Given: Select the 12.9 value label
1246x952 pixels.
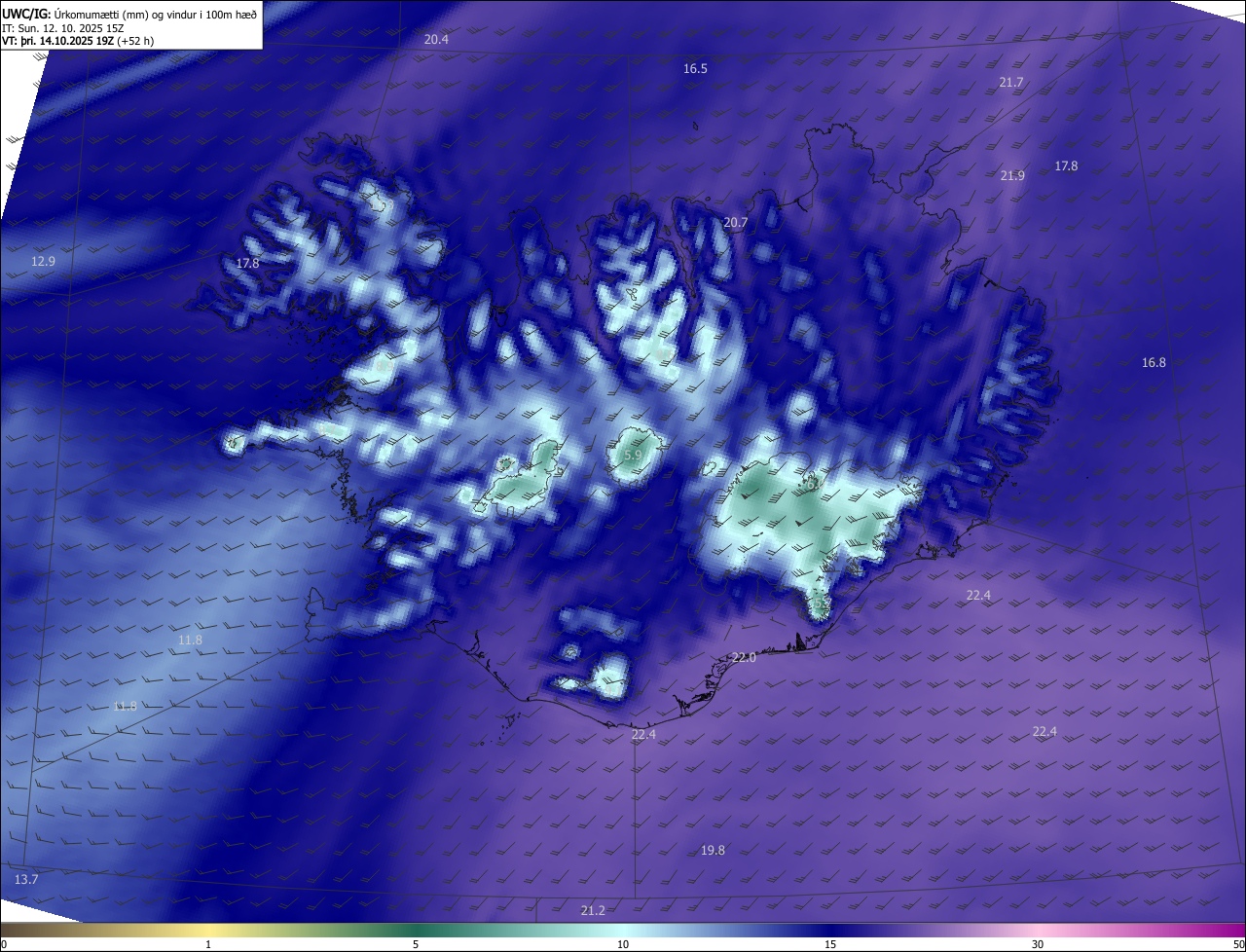Looking at the screenshot, I should 44,262.
